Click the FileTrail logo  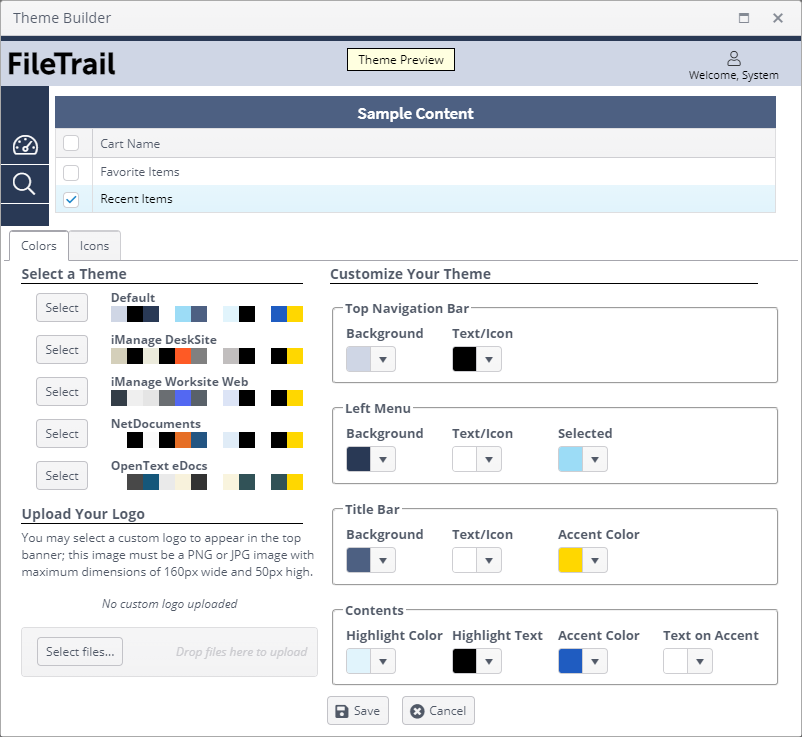61,64
